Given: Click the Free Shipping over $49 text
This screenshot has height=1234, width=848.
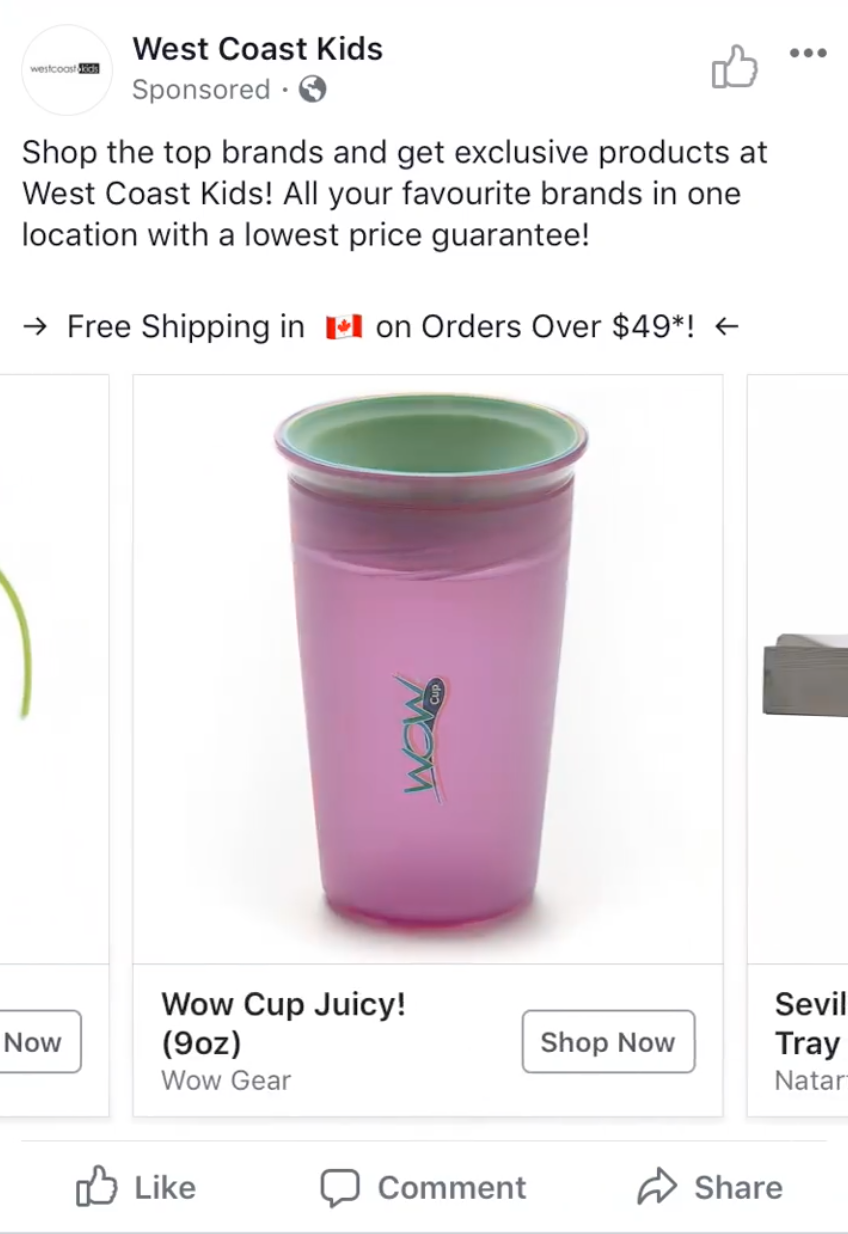Looking at the screenshot, I should (380, 327).
